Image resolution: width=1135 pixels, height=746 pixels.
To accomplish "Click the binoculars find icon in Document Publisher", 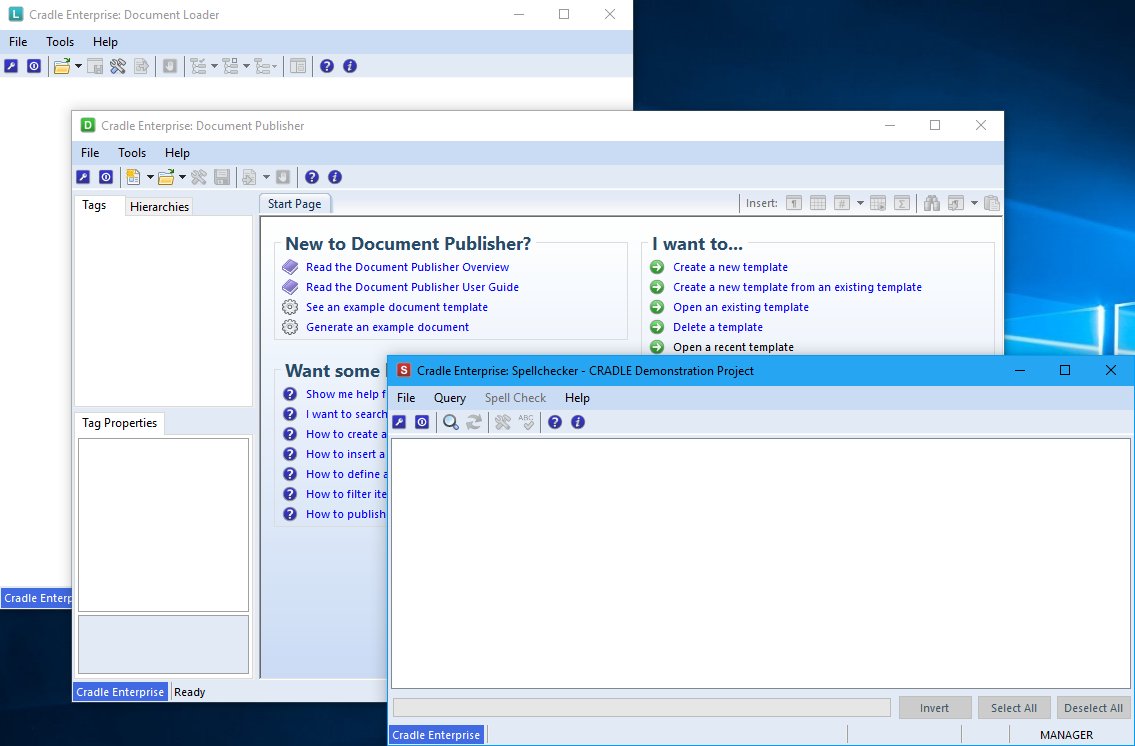I will (932, 203).
